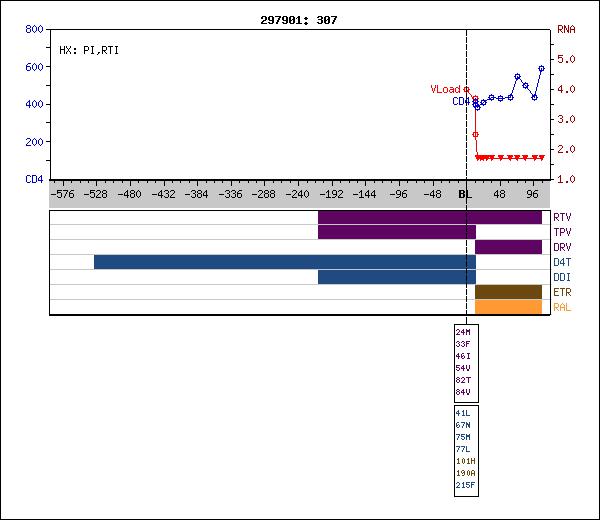
Task: Click the 41L mutation entry
Action: [x=462, y=412]
